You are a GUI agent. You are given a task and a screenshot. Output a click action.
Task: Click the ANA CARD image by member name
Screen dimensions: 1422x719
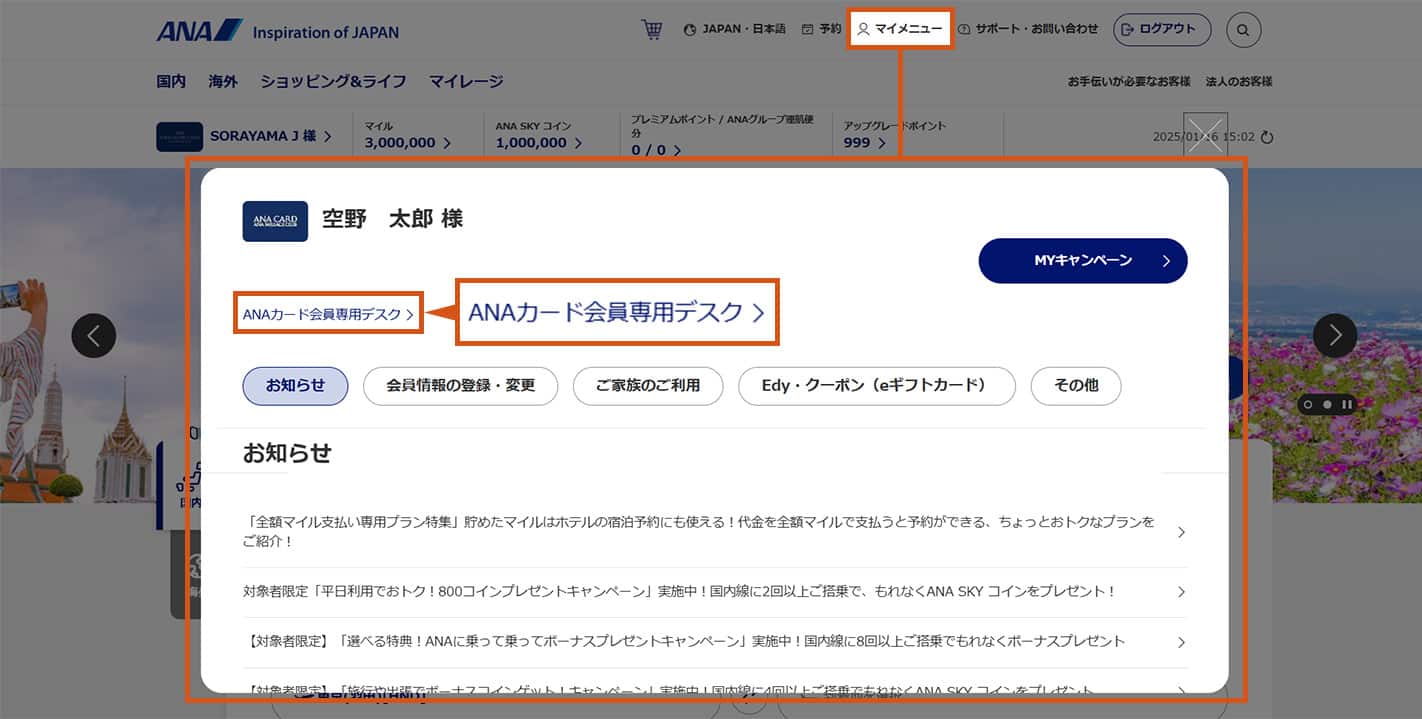click(275, 221)
